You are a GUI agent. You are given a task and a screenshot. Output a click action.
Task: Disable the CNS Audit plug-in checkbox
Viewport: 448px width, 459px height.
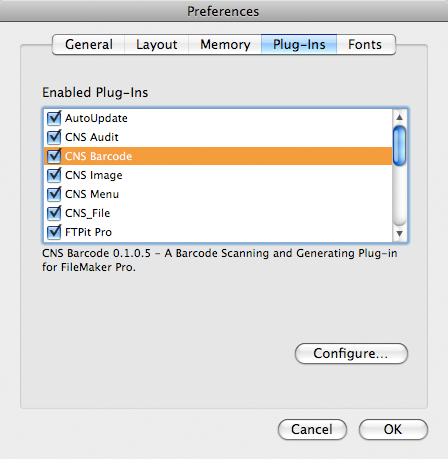tap(54, 137)
